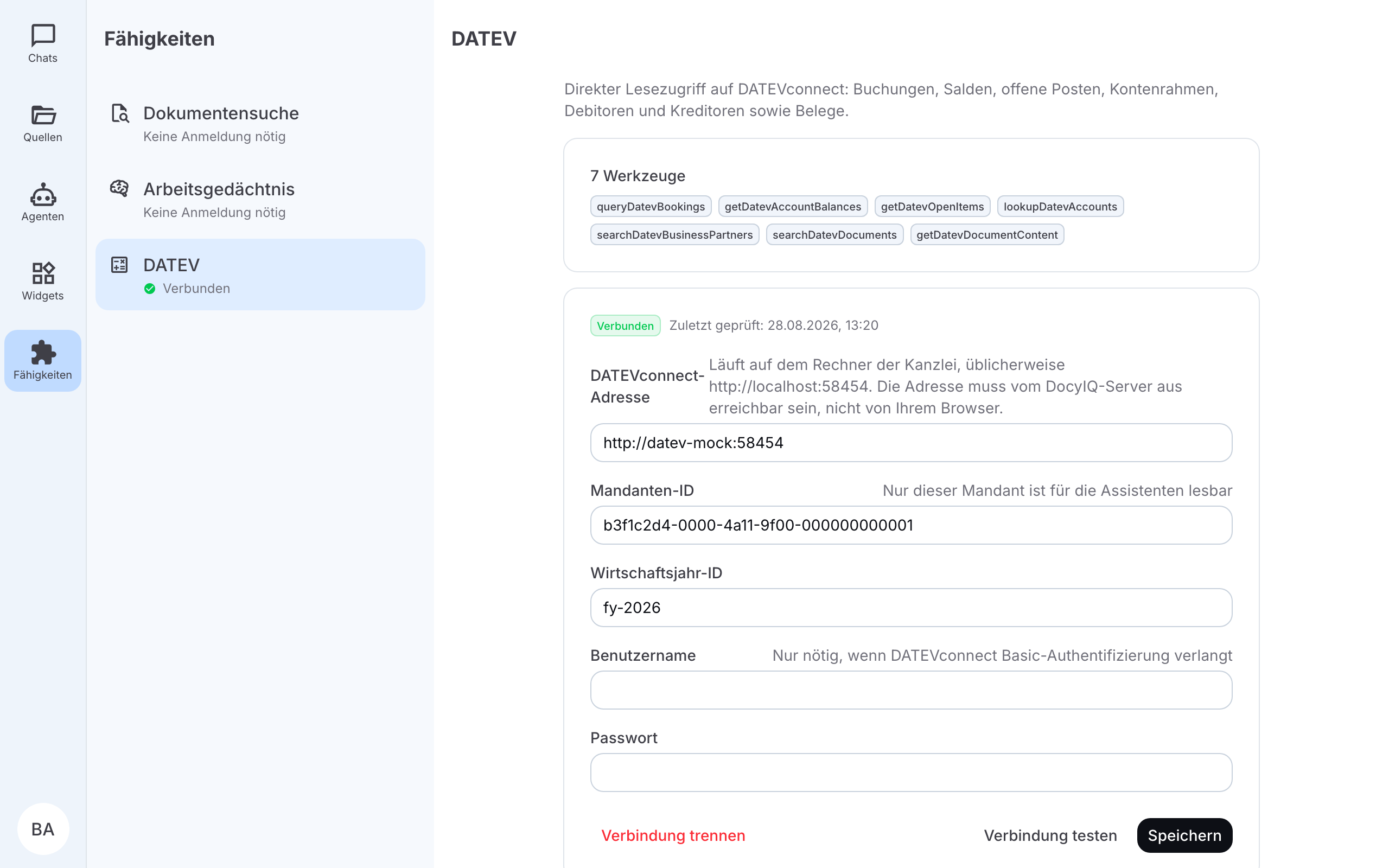
Task: Click the Dokumentensuche document search icon
Action: click(119, 114)
